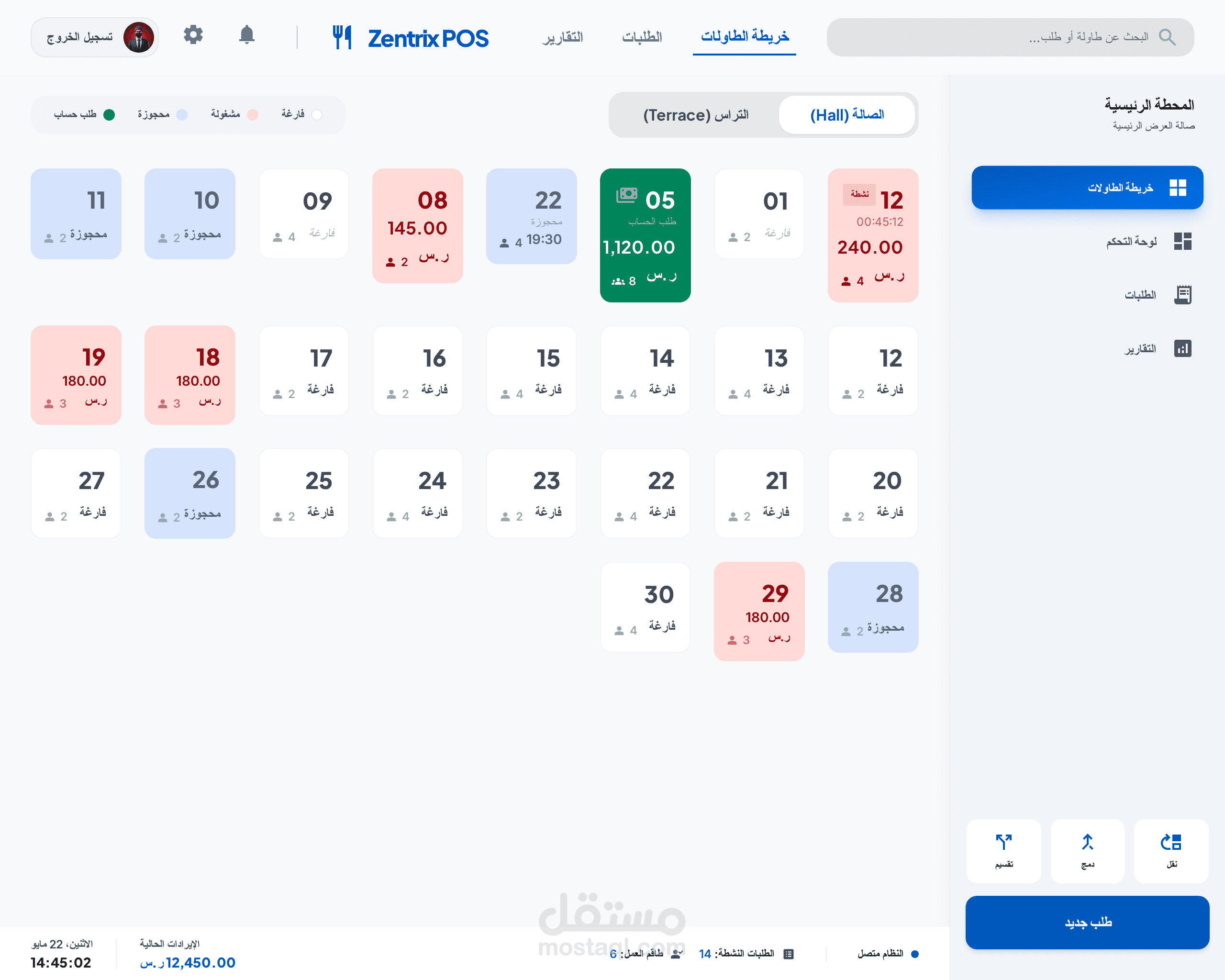
Task: Click the grid icon in خريطة الطاولات button
Action: [1178, 188]
